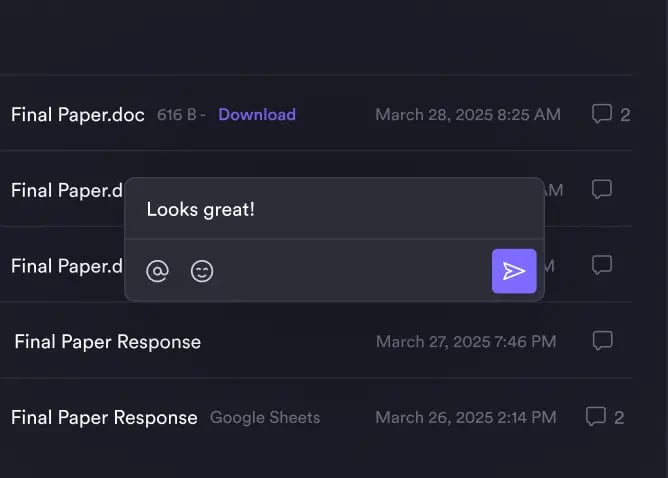Open Final Paper Response dated March 27
This screenshot has height=478, width=668.
pyautogui.click(x=107, y=342)
